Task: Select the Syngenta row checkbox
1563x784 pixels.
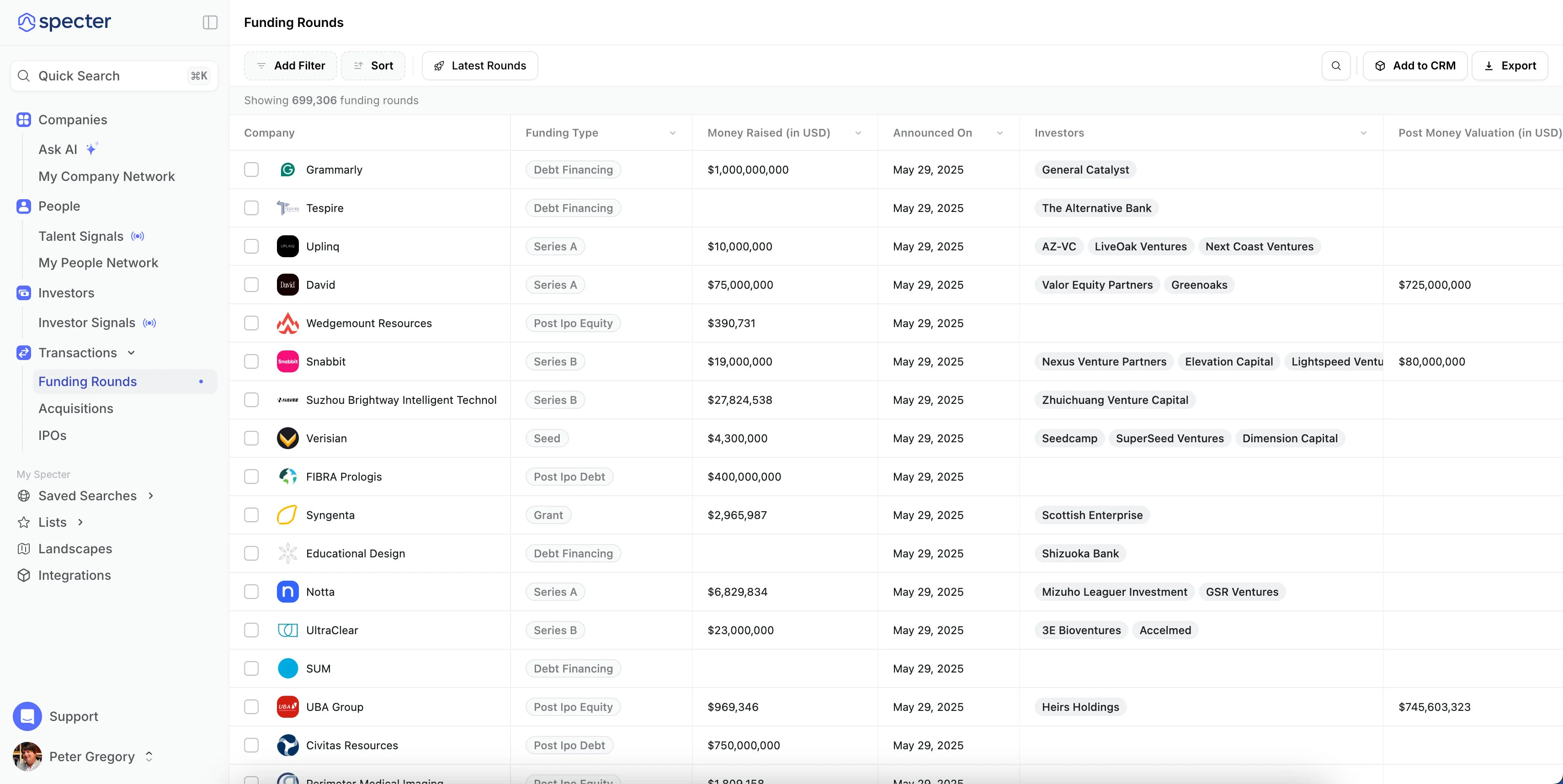Action: click(251, 515)
